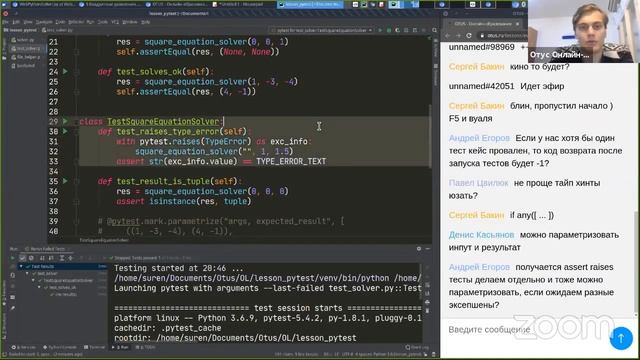This screenshot has width=640, height=360.
Task: Open the Run menu in PyCharm
Action: pyautogui.click(x=90, y=22)
